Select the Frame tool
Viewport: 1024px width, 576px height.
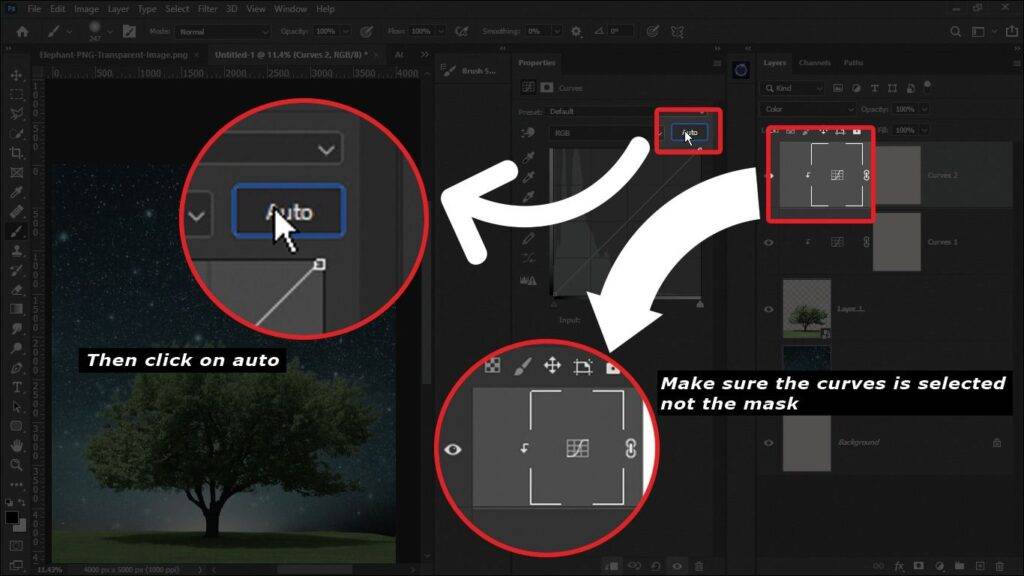point(16,173)
